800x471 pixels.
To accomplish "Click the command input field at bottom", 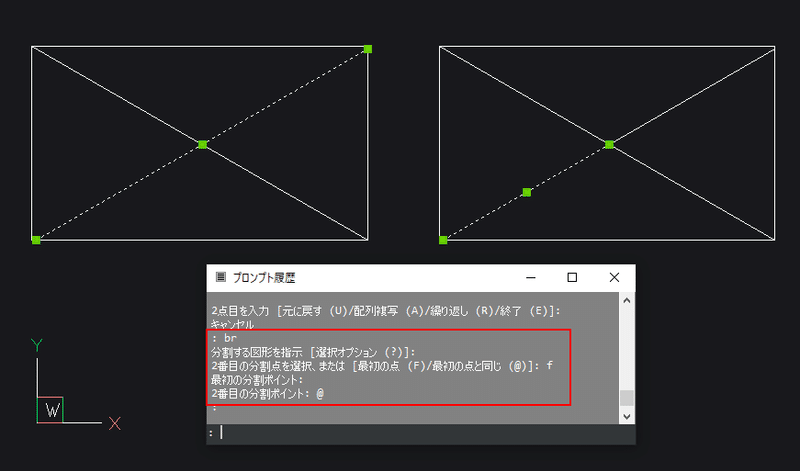I will 421,433.
